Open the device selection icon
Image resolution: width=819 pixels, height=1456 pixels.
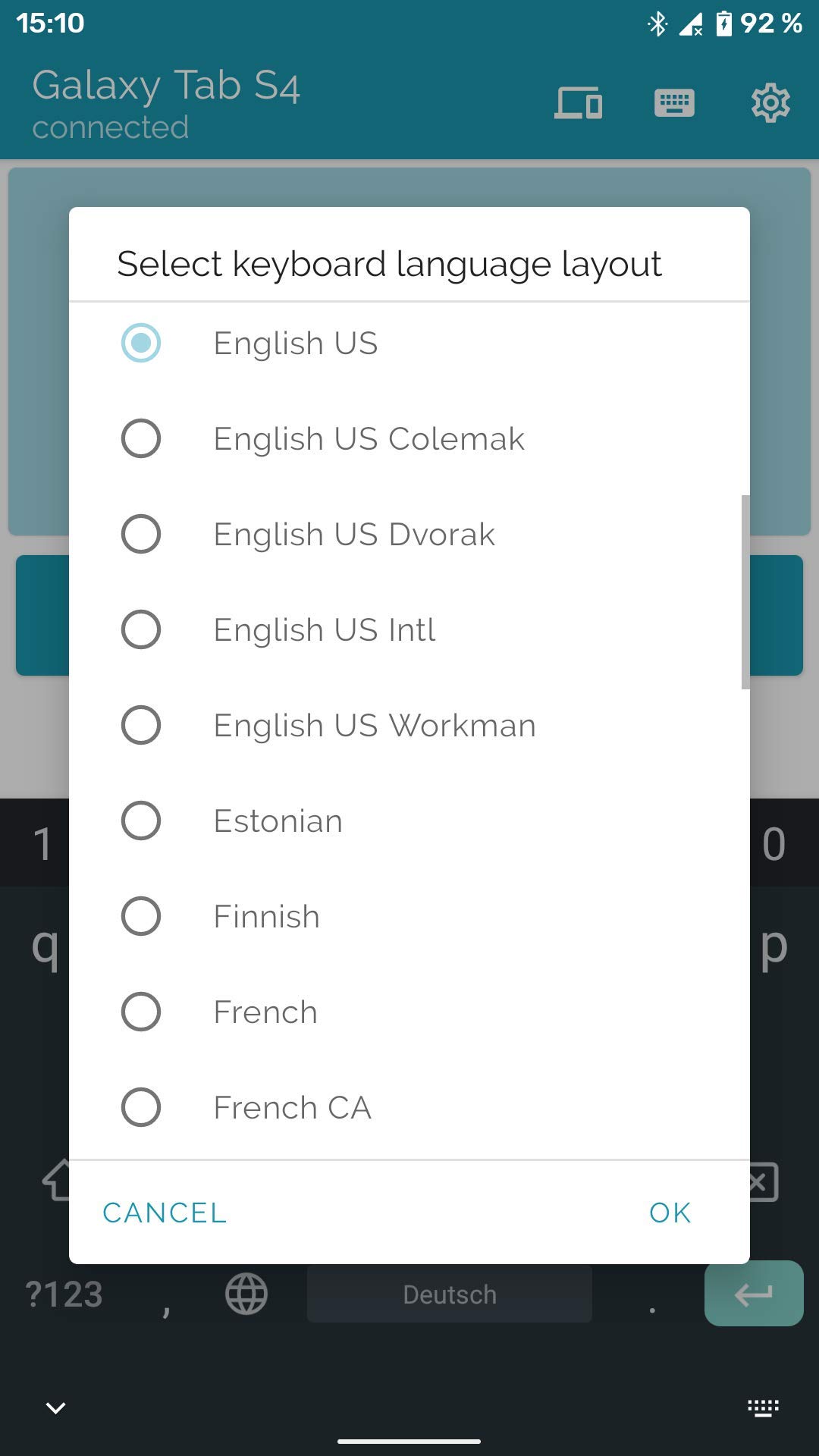(578, 103)
